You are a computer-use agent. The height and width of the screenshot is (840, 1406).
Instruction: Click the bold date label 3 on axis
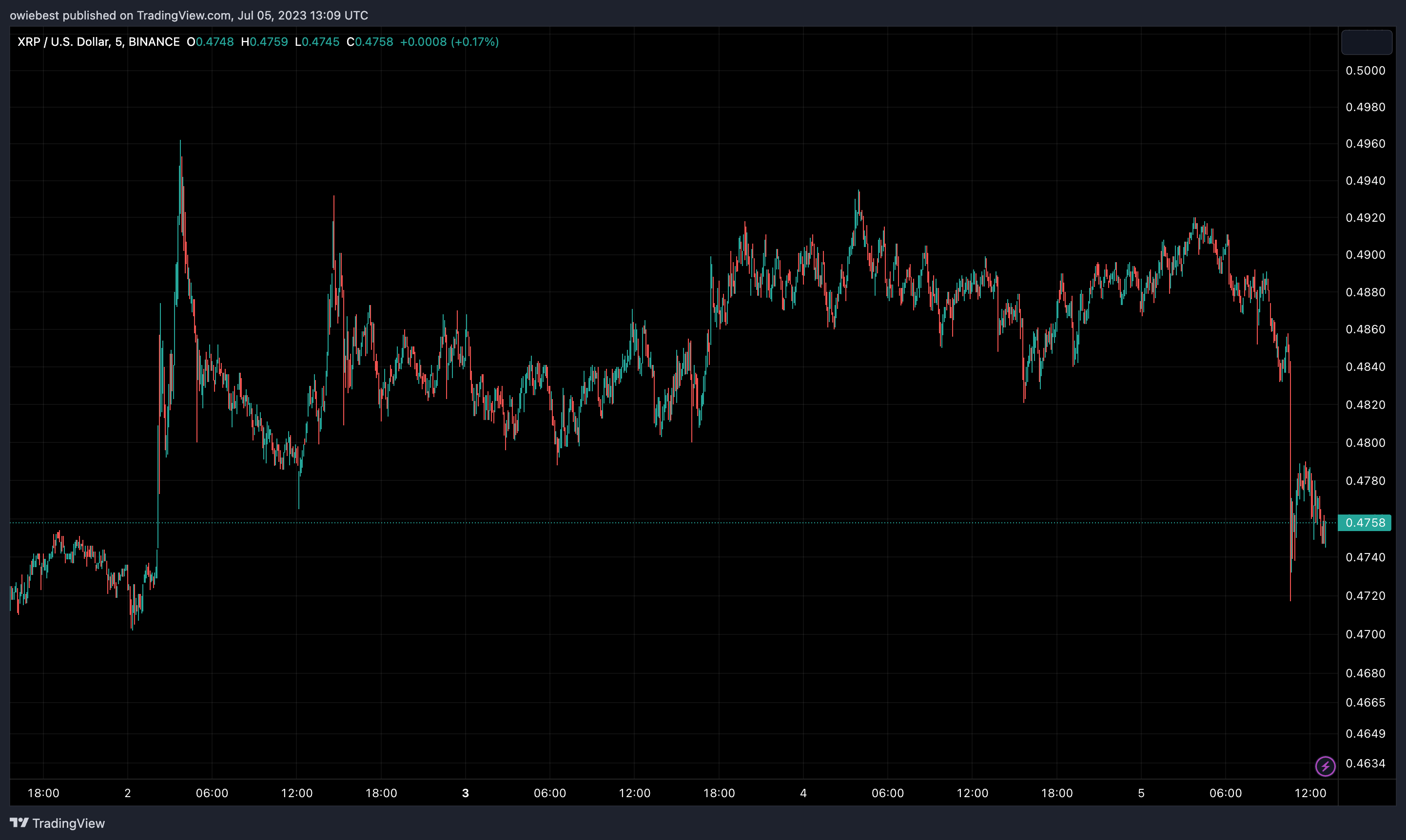pos(466,793)
